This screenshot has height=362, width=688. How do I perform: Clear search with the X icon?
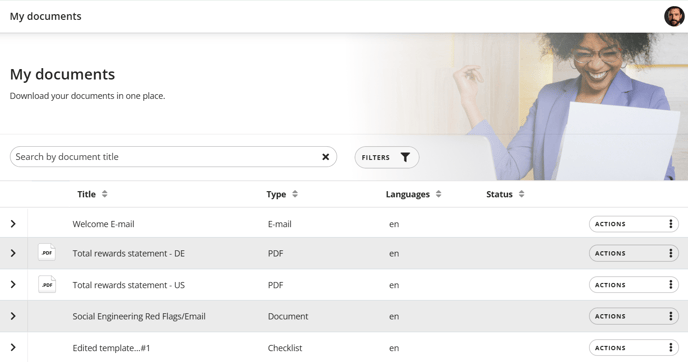tap(326, 157)
